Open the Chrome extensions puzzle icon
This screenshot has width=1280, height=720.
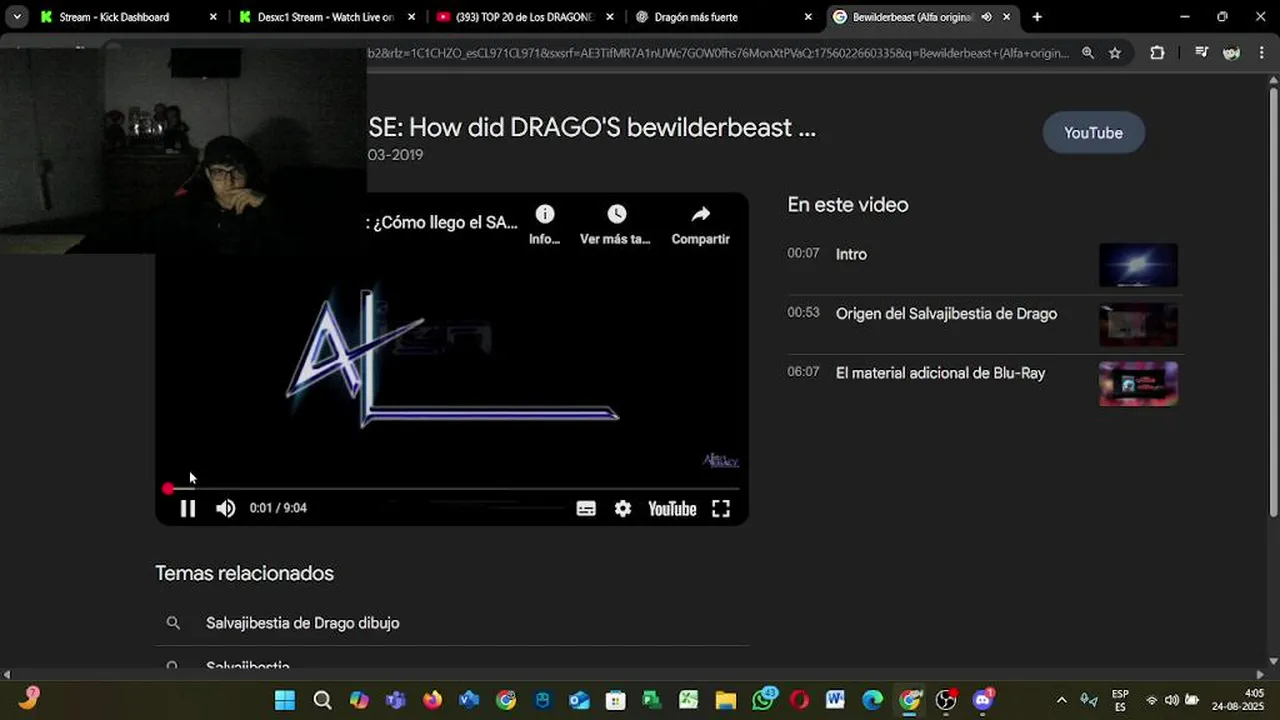[1157, 53]
